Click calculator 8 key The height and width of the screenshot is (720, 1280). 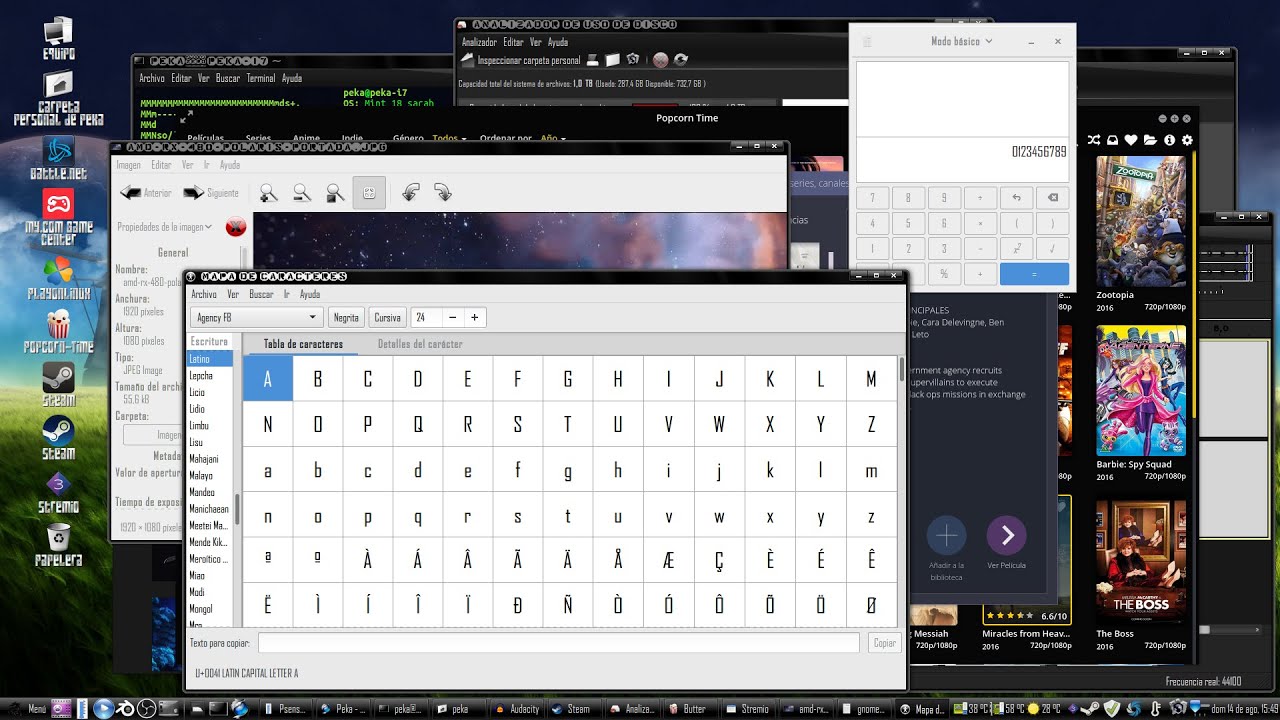click(908, 198)
